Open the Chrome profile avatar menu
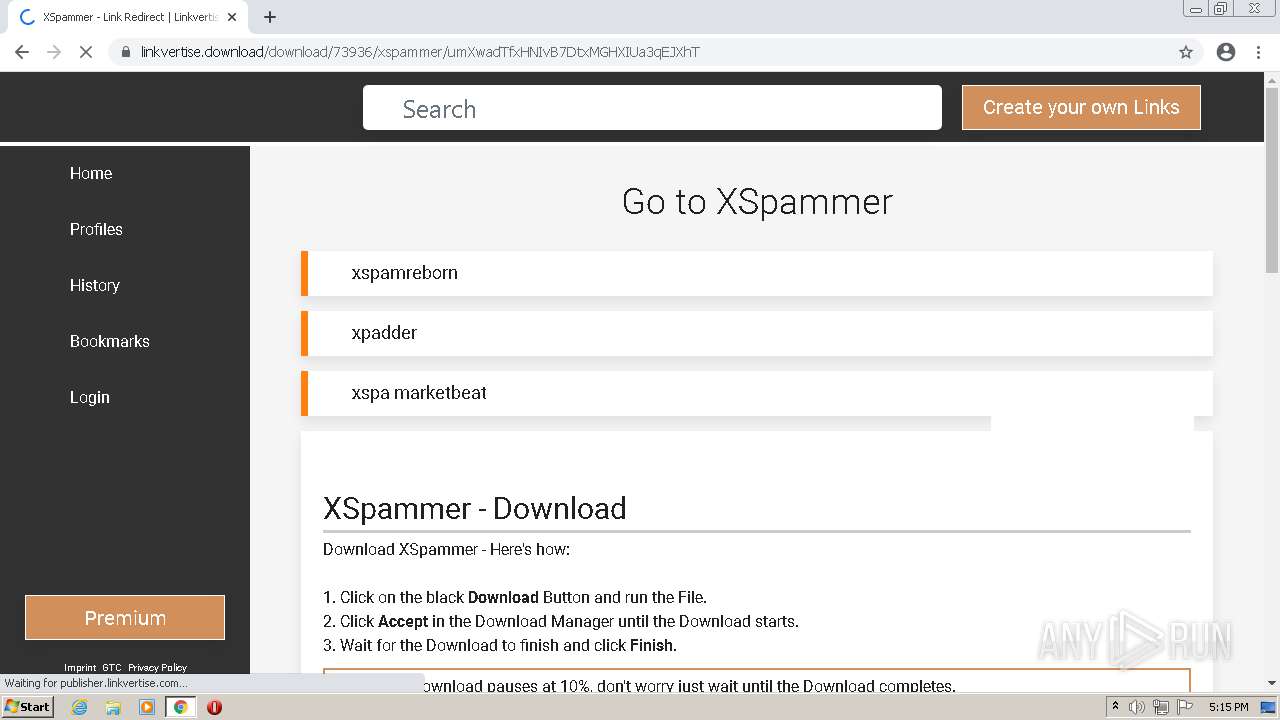This screenshot has height=720, width=1280. click(1226, 52)
